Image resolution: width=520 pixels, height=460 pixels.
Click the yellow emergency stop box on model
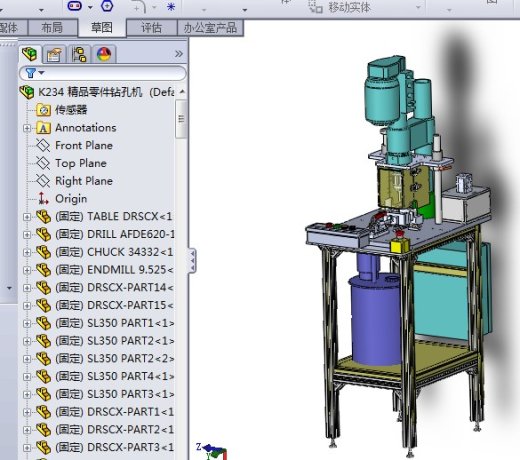pos(399,246)
